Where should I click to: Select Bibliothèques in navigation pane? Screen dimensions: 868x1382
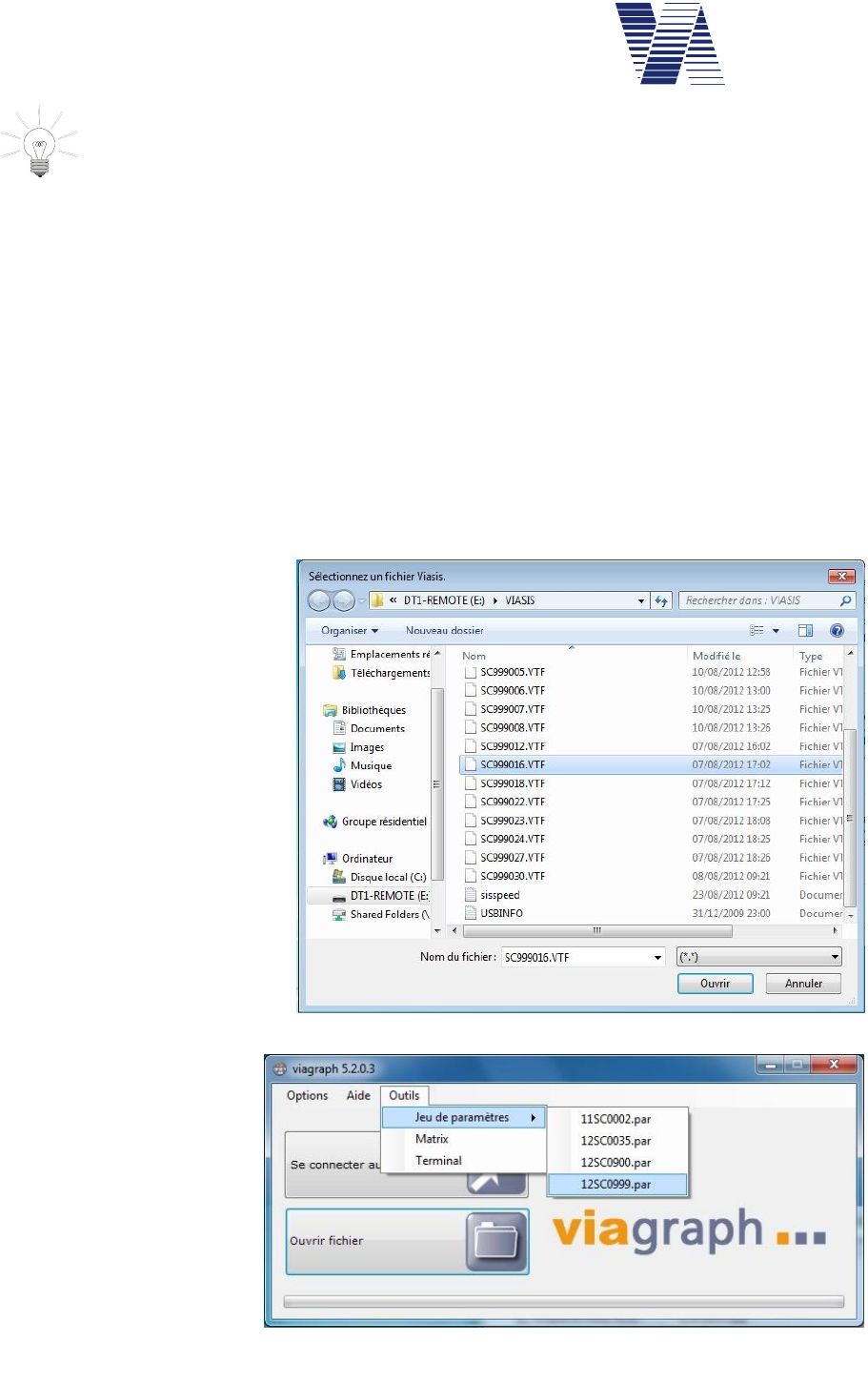[x=373, y=710]
